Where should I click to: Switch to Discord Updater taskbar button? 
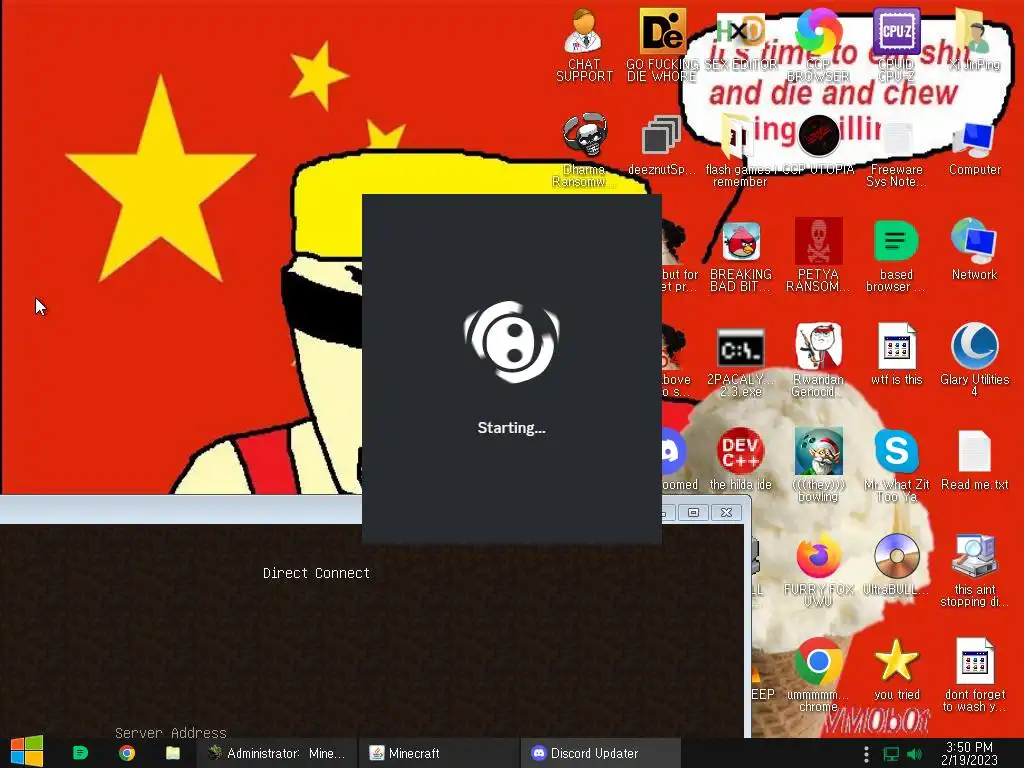point(601,753)
